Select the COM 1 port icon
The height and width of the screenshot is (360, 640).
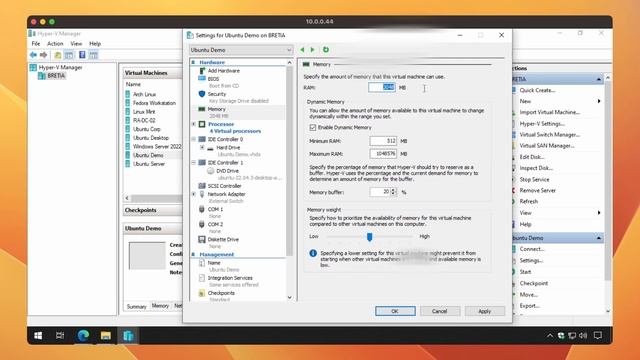(x=202, y=209)
